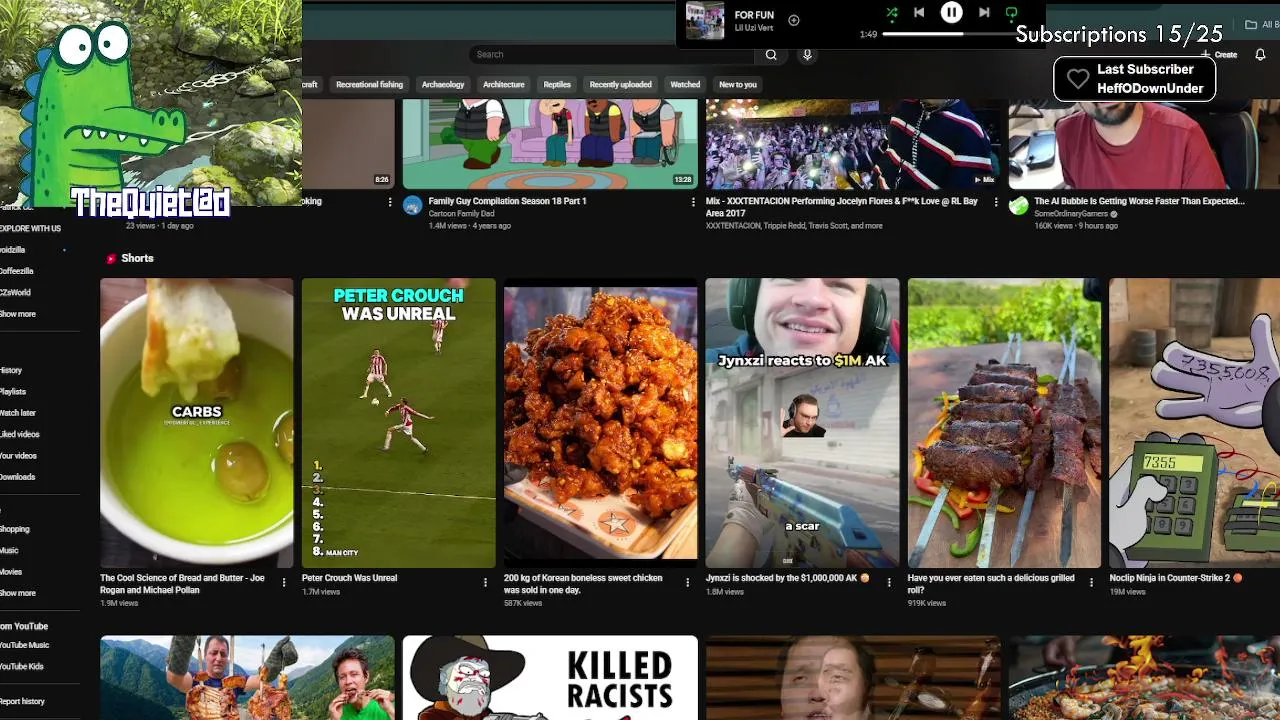The image size is (1280, 720).
Task: Toggle shuffle in the music player
Action: (892, 12)
